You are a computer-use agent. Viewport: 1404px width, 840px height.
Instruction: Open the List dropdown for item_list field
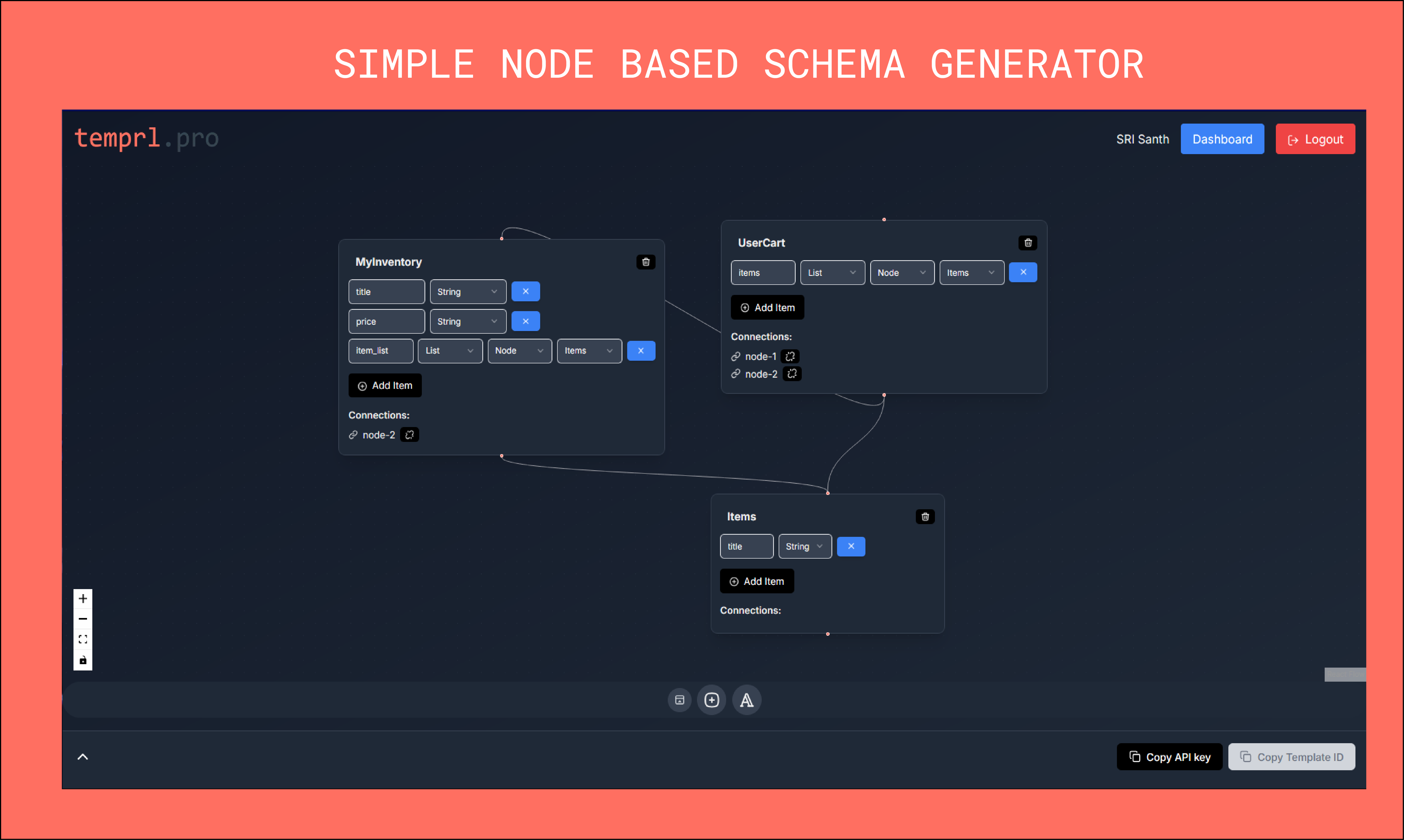coord(449,351)
